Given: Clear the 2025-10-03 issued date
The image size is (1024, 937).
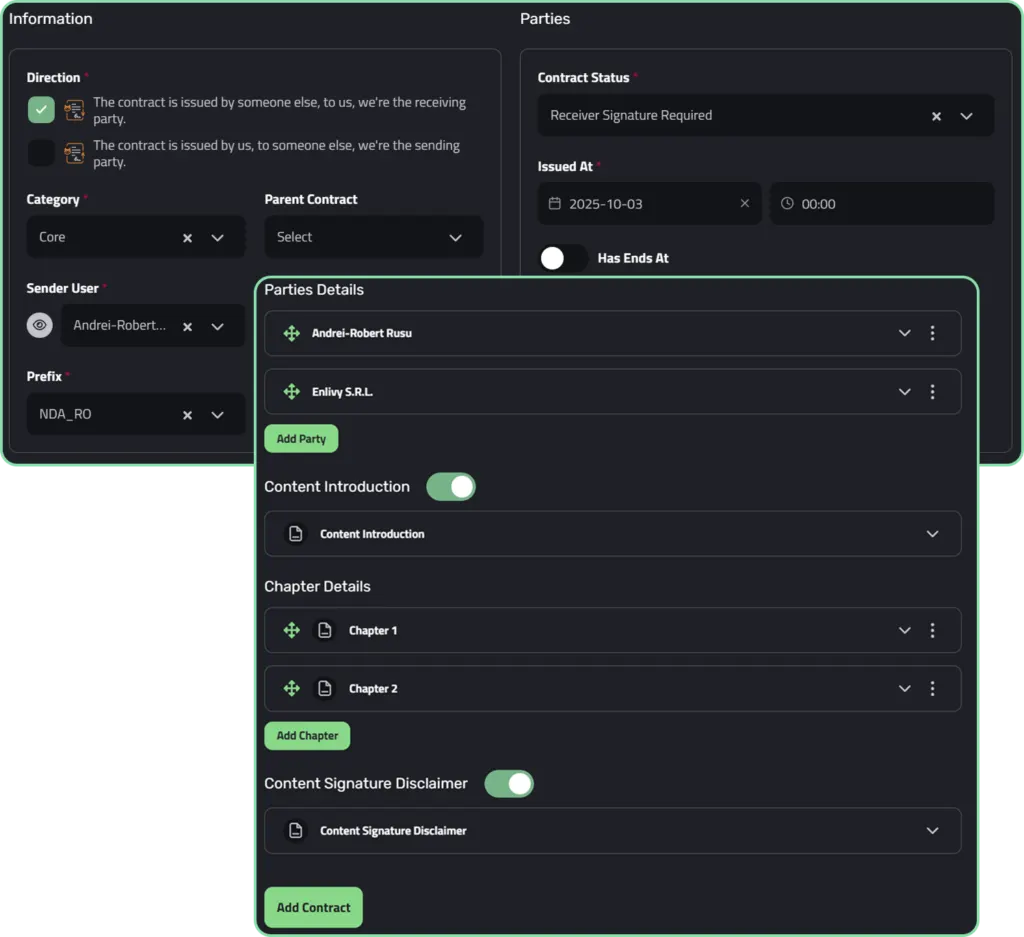Looking at the screenshot, I should point(744,203).
